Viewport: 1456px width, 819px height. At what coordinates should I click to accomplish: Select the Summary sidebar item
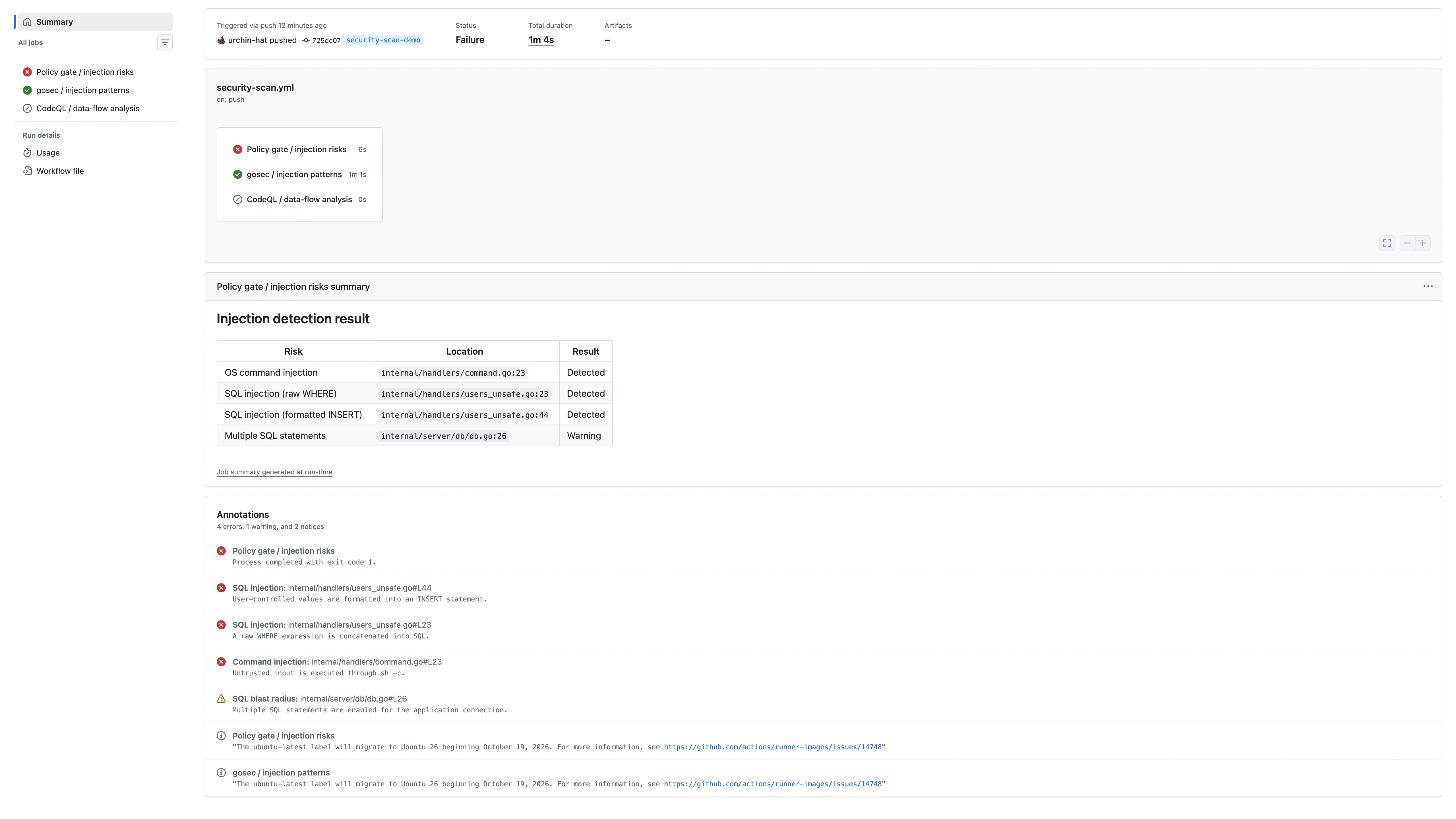click(95, 22)
